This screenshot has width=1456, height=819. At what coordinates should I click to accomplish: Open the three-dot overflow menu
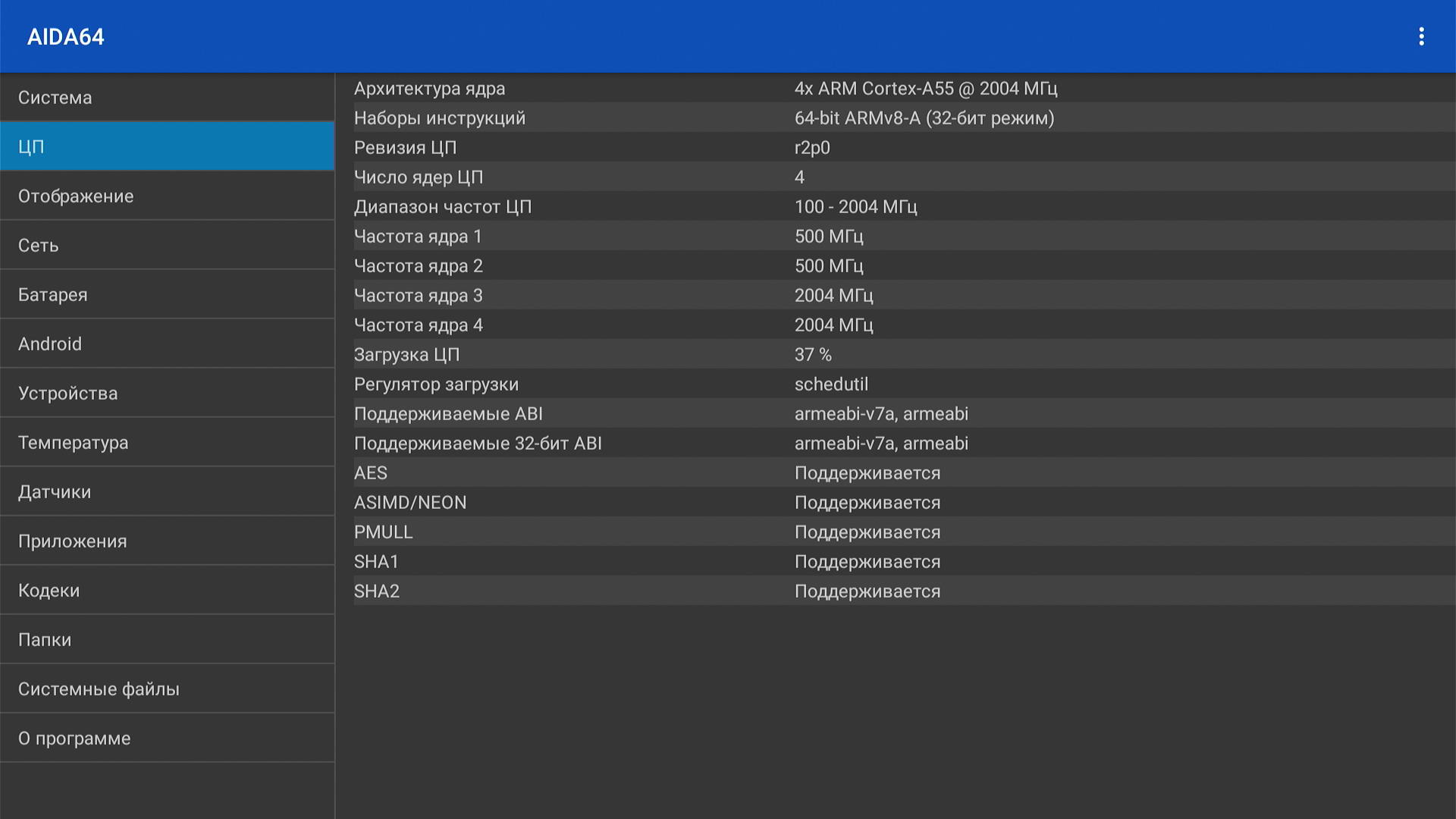point(1421,36)
